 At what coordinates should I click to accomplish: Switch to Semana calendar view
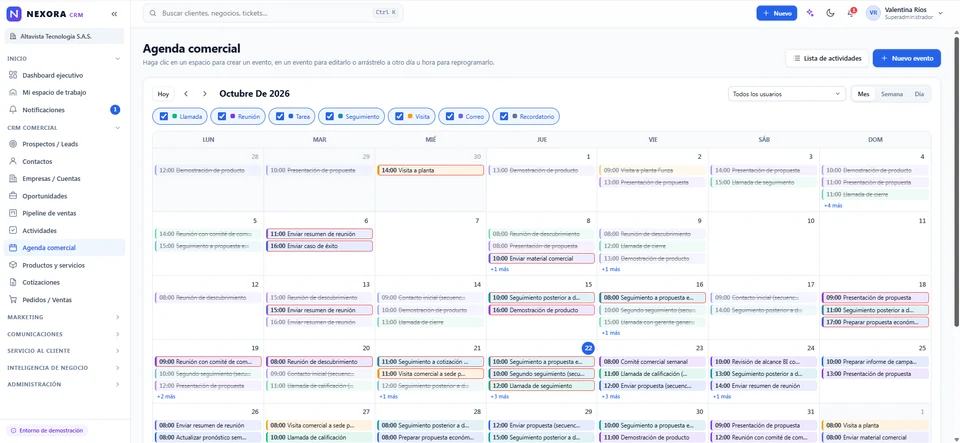[891, 94]
